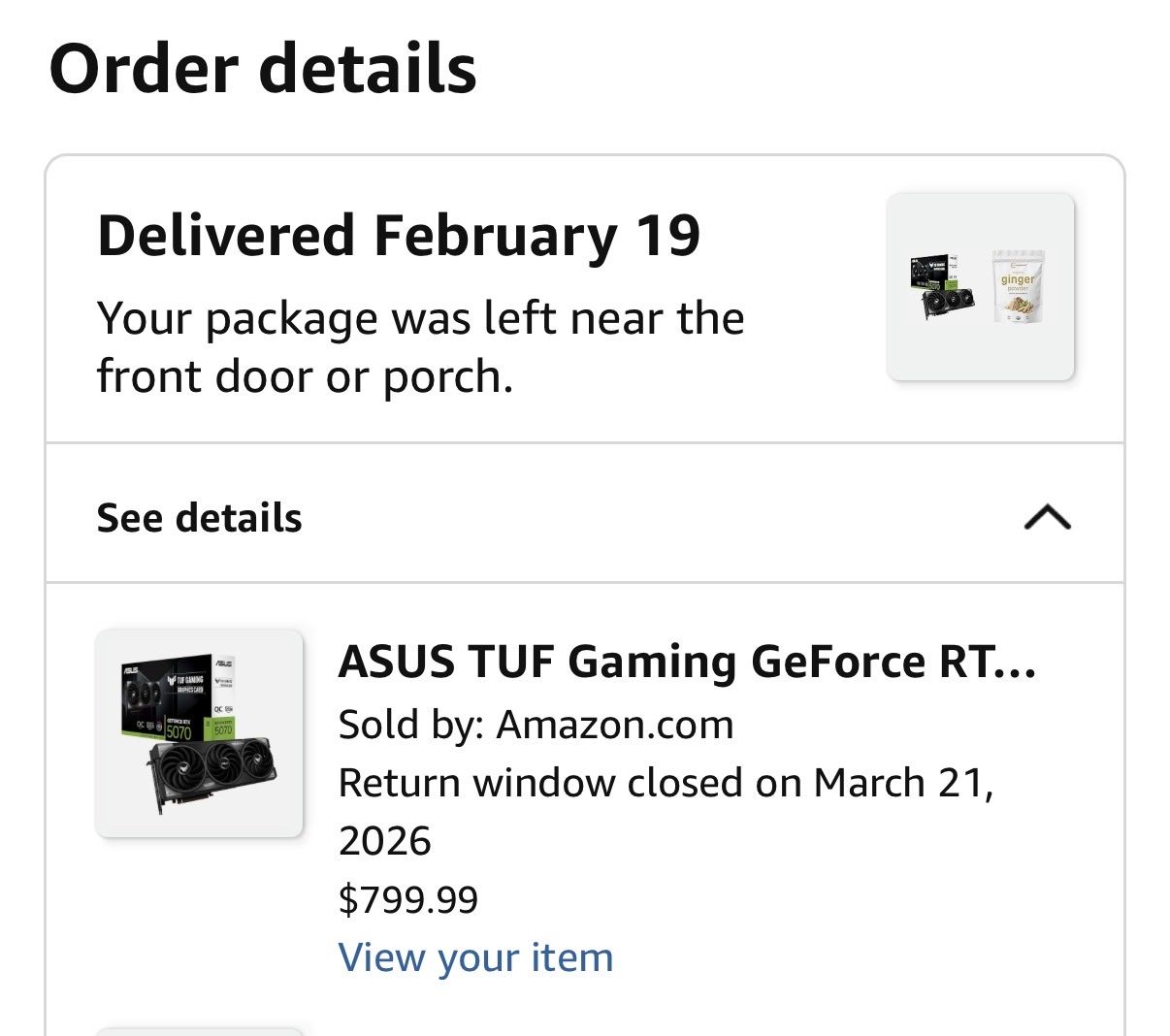Viewport: 1170px width, 1036px height.
Task: Tap the ginger powder image in package preview
Action: (x=1018, y=286)
